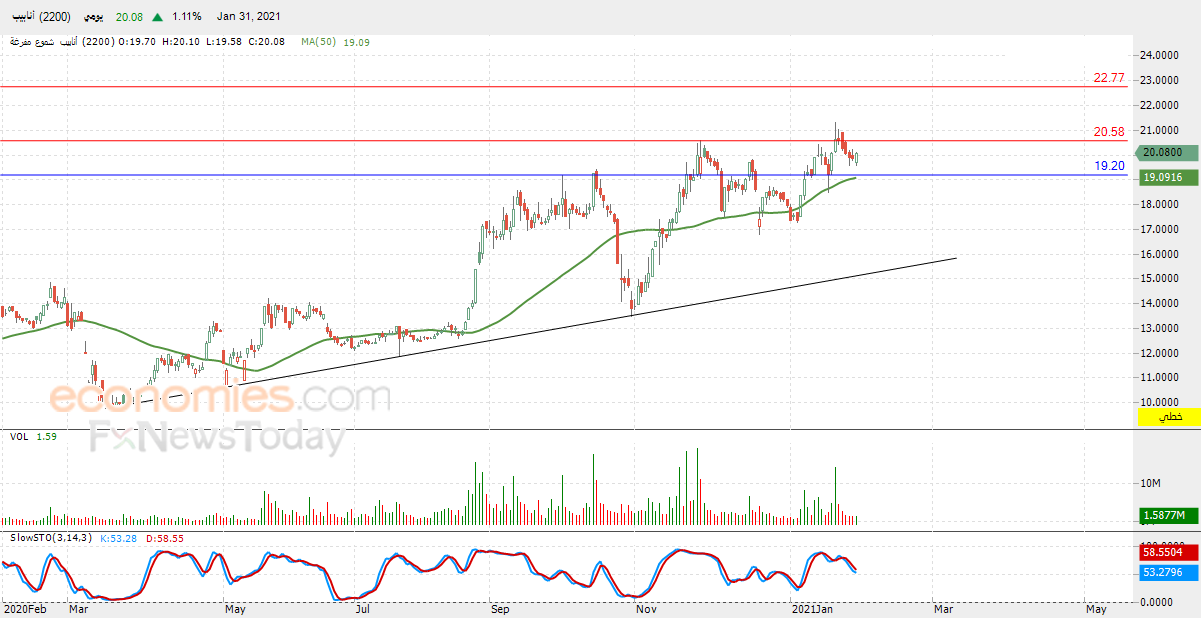Click the economies.com watermark logo
Screen dimensions: 1201x618
[x=220, y=398]
